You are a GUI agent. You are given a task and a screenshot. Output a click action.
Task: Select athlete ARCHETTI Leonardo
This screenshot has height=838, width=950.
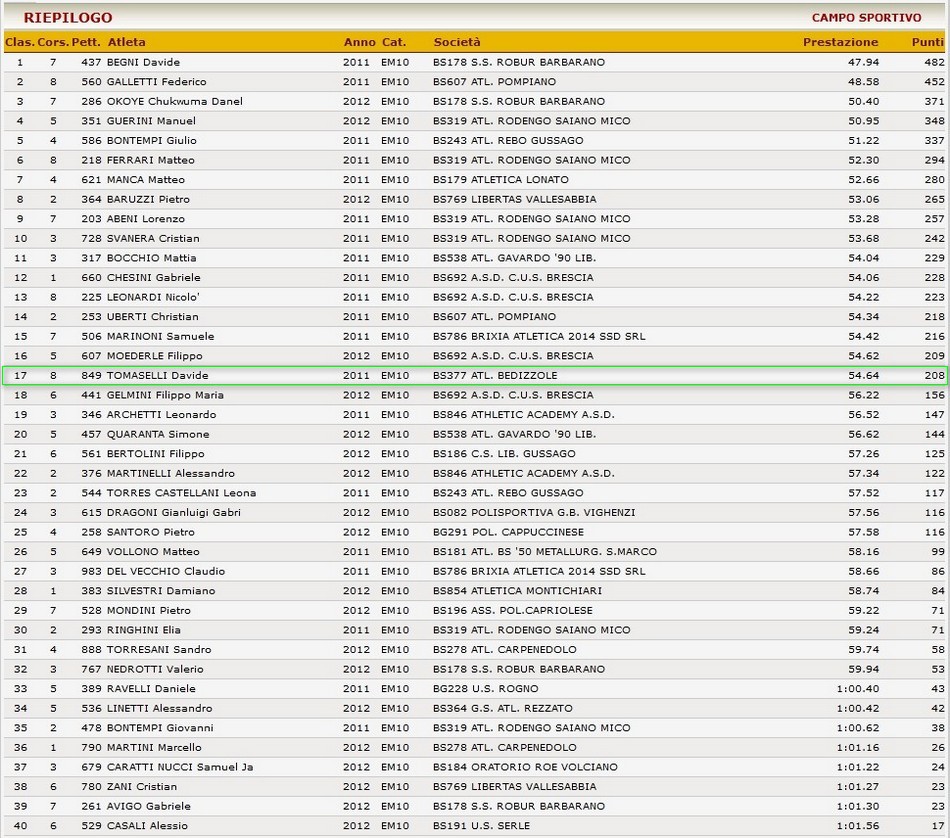click(161, 415)
